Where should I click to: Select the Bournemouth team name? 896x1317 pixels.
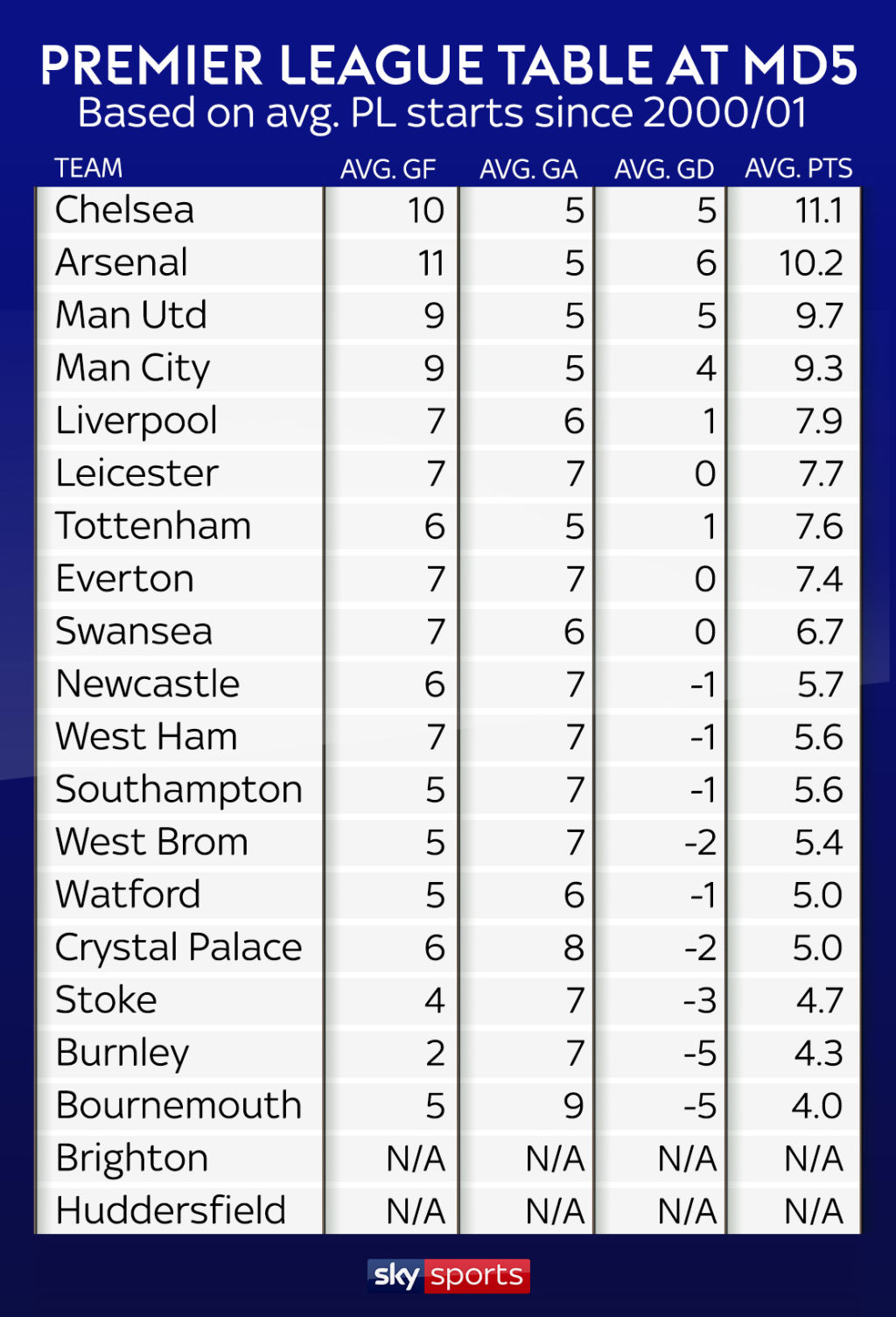(178, 1105)
